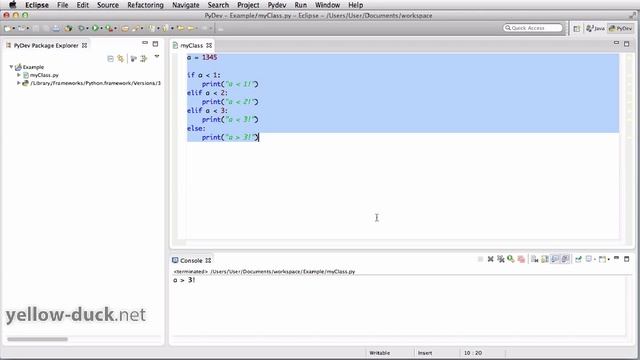Click the Package Explorer horizontal scrollbar
Screen dimensions: 640x360
[37, 339]
